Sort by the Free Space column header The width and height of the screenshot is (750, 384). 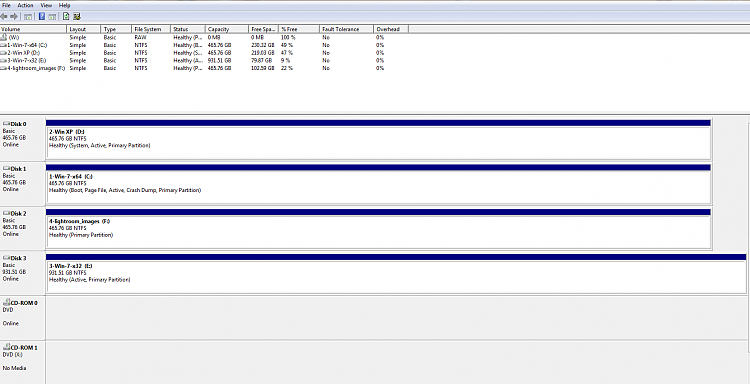(x=264, y=29)
